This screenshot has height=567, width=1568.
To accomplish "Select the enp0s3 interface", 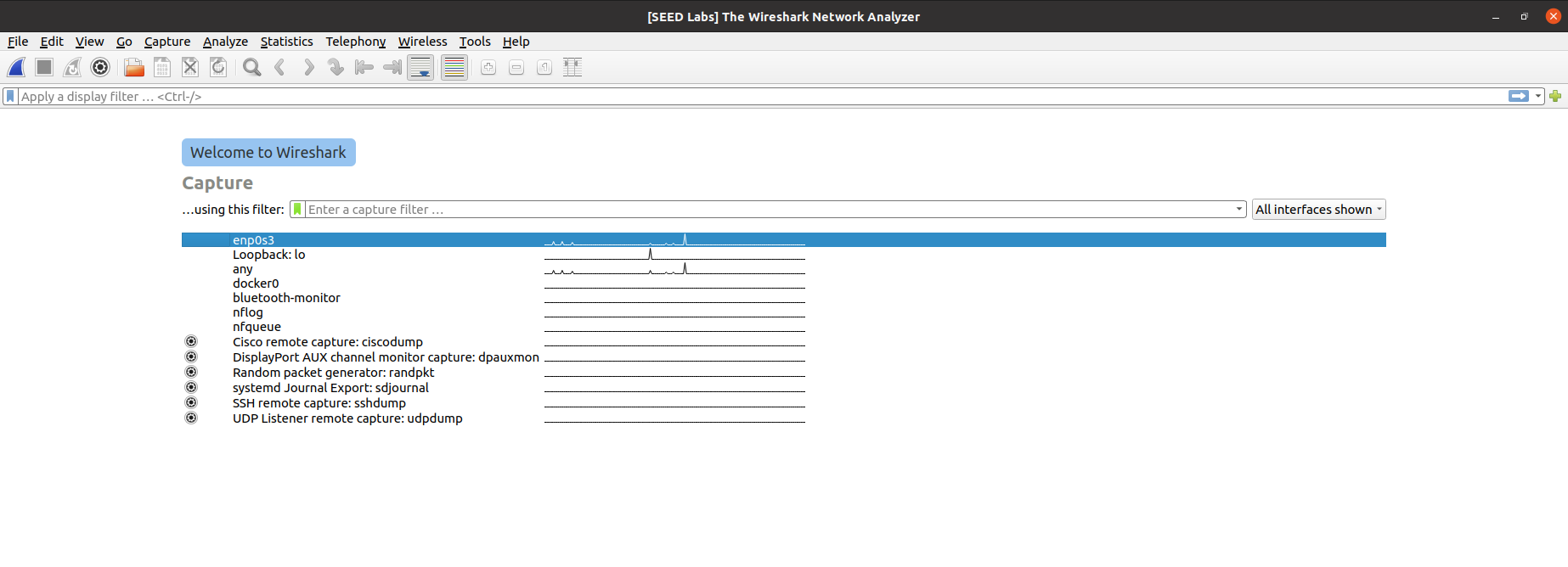I will click(784, 240).
